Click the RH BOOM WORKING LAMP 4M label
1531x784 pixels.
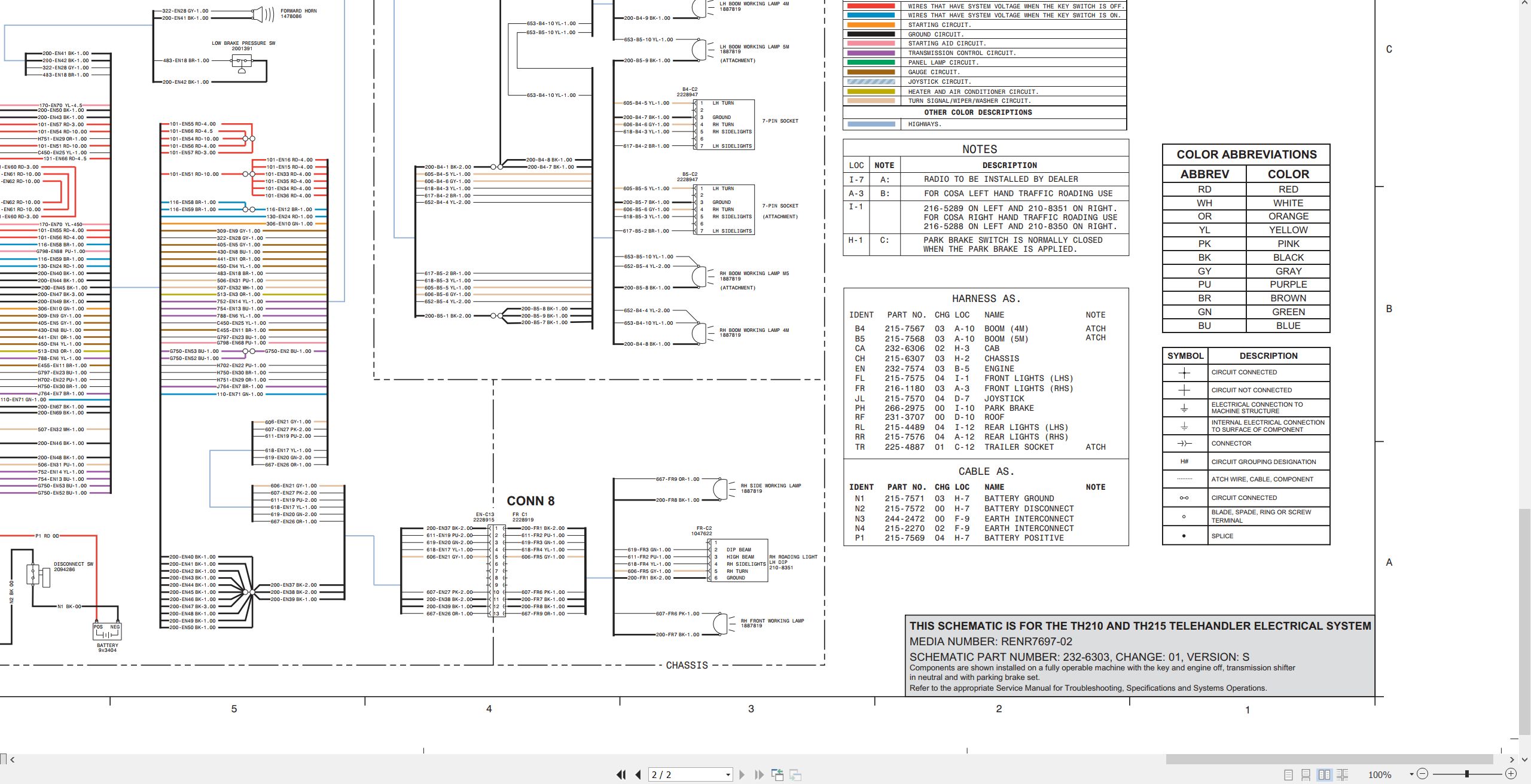click(x=754, y=330)
